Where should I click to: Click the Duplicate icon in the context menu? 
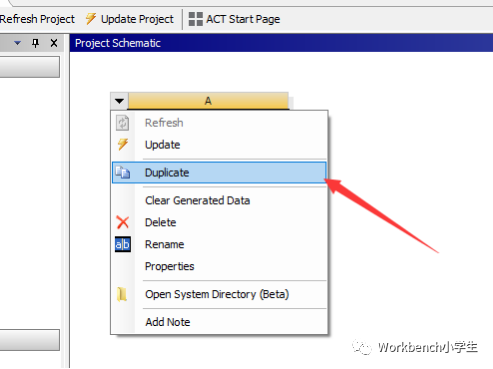[x=123, y=172]
